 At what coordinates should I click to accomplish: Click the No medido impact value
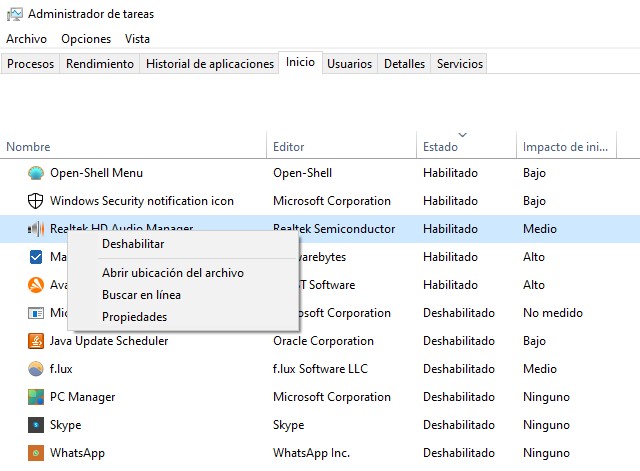tap(553, 313)
